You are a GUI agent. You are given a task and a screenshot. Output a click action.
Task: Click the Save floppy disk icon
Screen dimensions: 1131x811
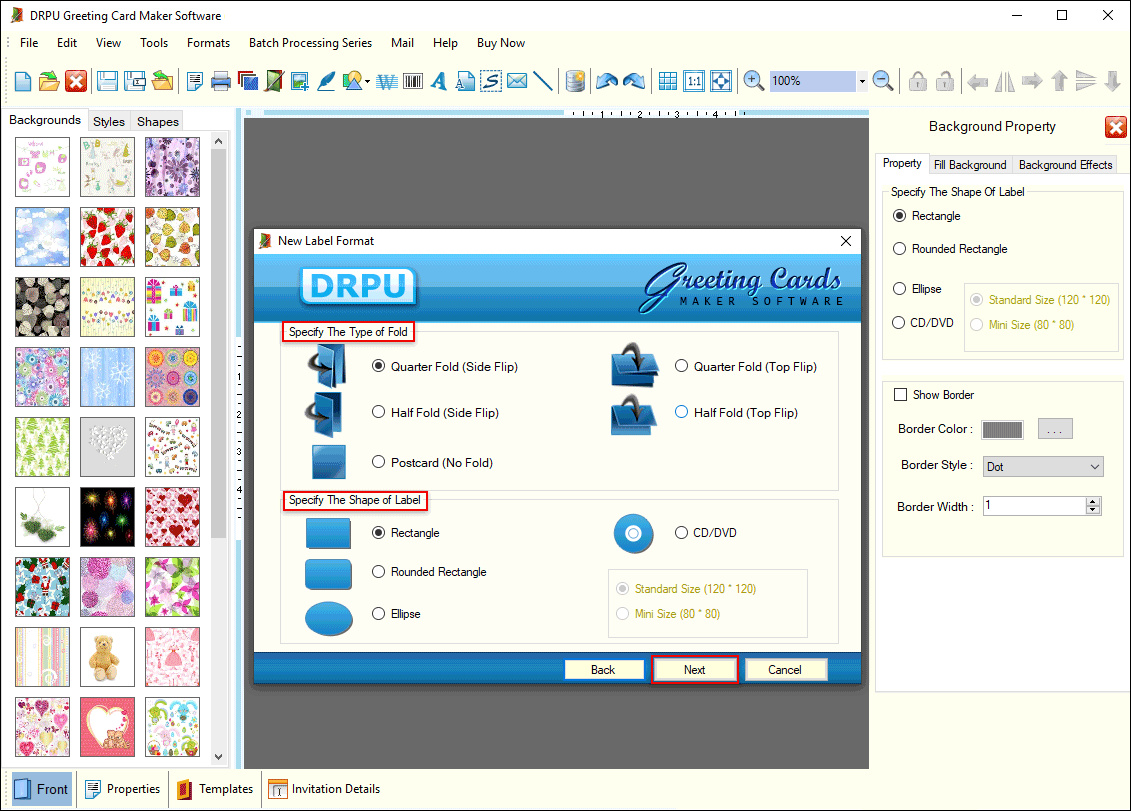(x=107, y=81)
